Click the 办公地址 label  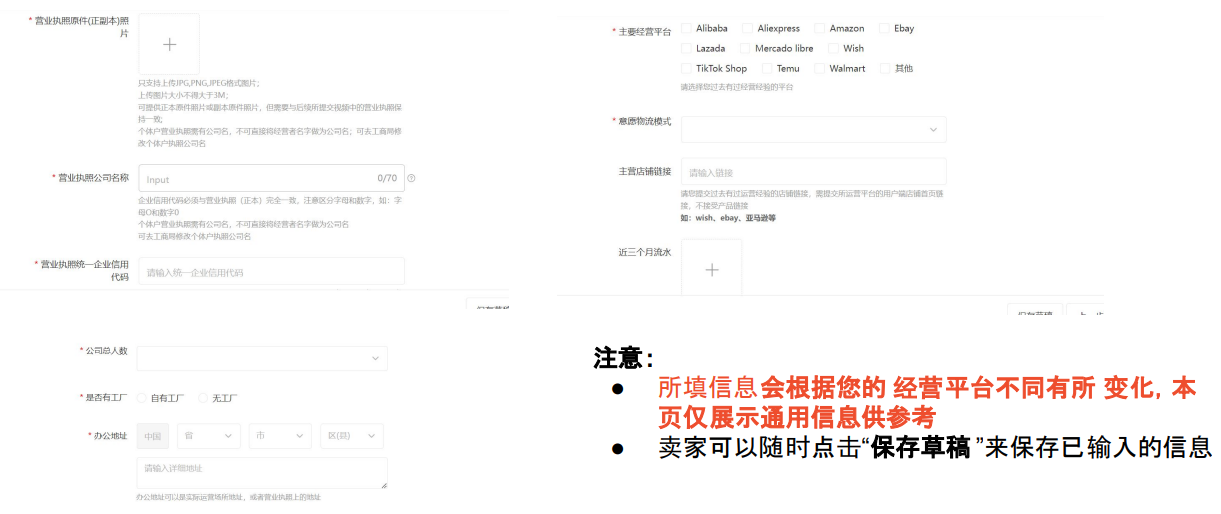tap(110, 436)
